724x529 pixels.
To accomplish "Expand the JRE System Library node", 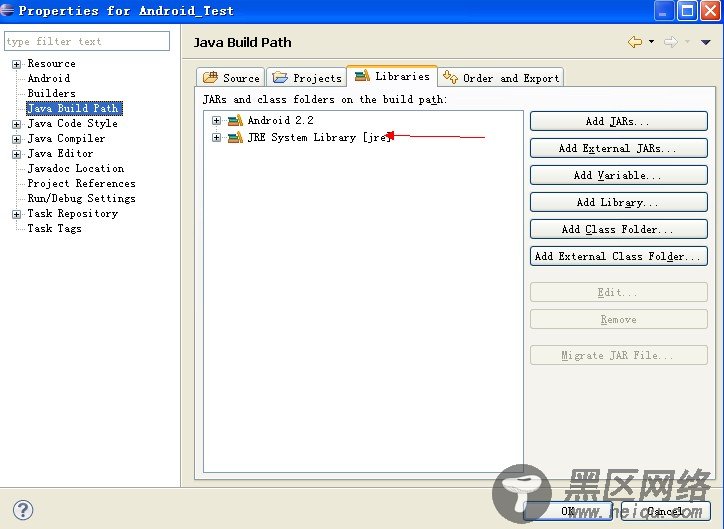I will click(216, 137).
